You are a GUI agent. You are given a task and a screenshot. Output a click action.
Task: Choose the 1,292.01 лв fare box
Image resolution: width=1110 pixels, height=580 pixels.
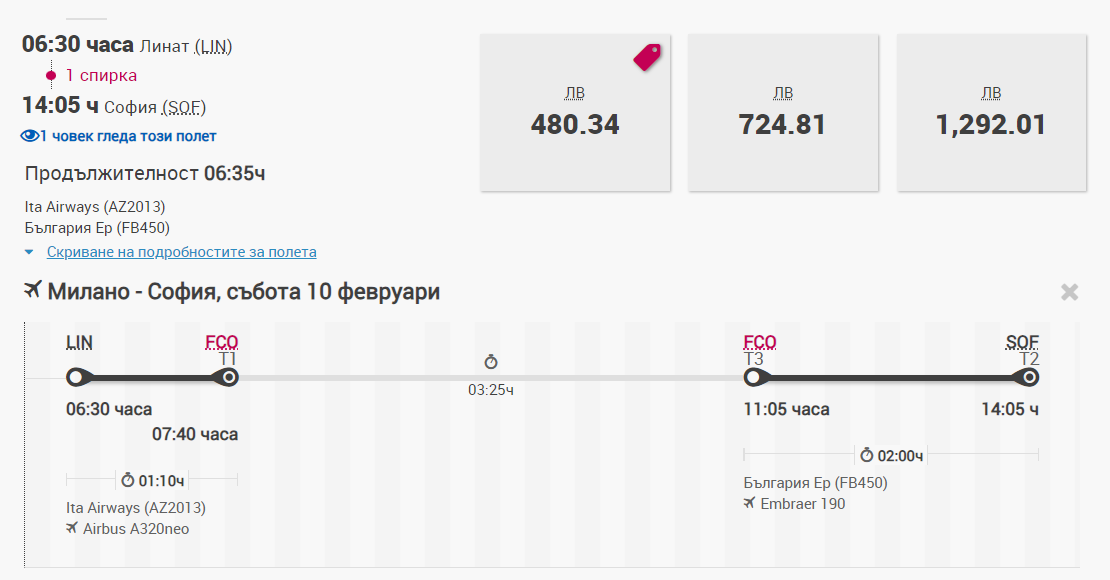tap(991, 112)
